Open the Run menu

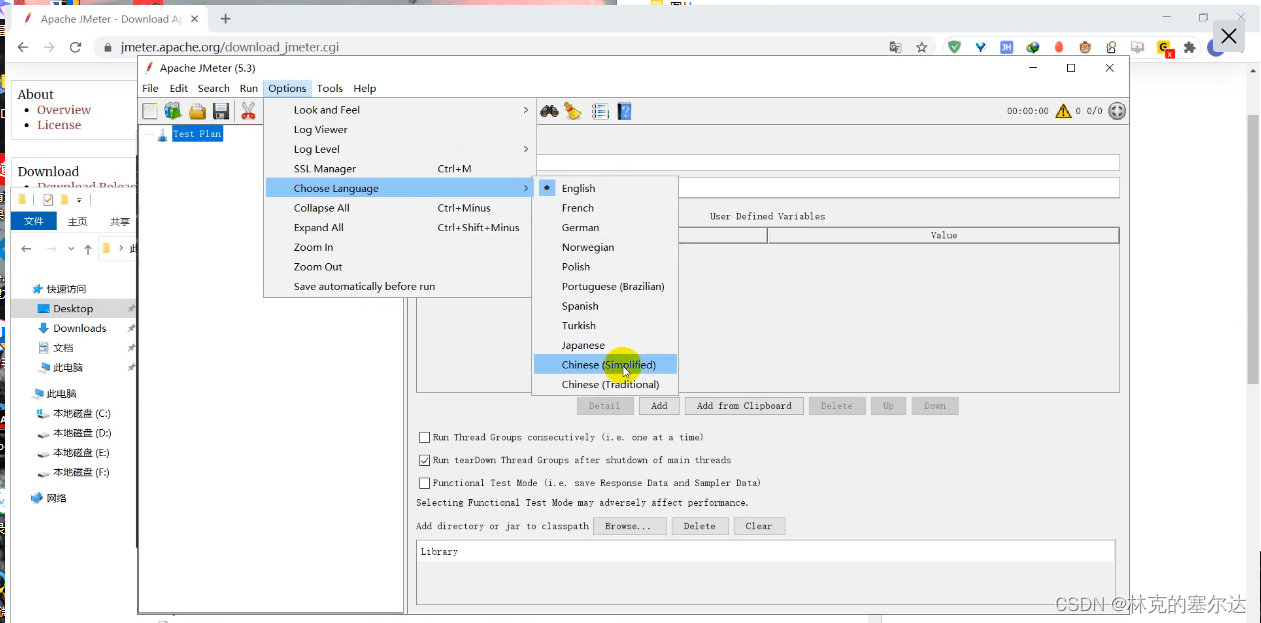[248, 88]
